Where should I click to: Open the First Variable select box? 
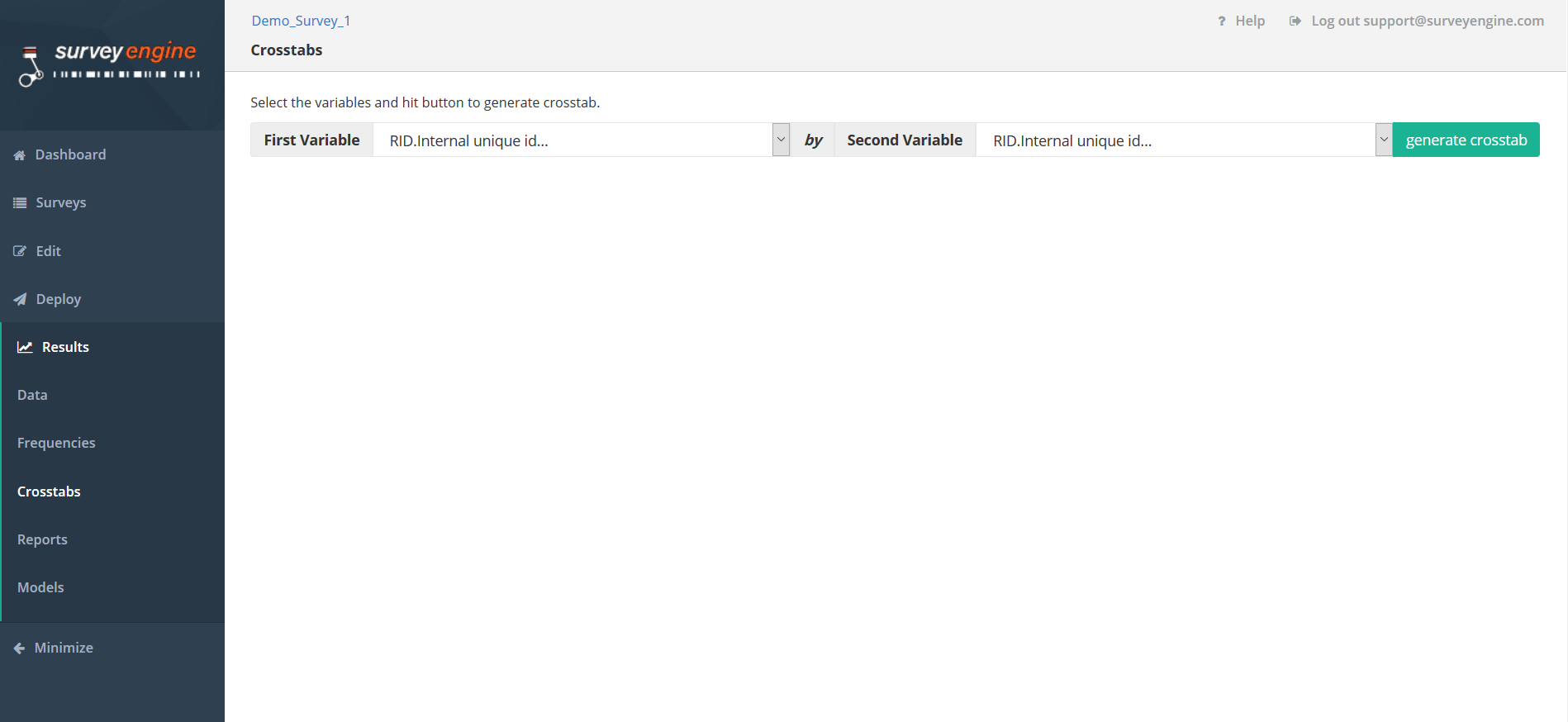(573, 140)
